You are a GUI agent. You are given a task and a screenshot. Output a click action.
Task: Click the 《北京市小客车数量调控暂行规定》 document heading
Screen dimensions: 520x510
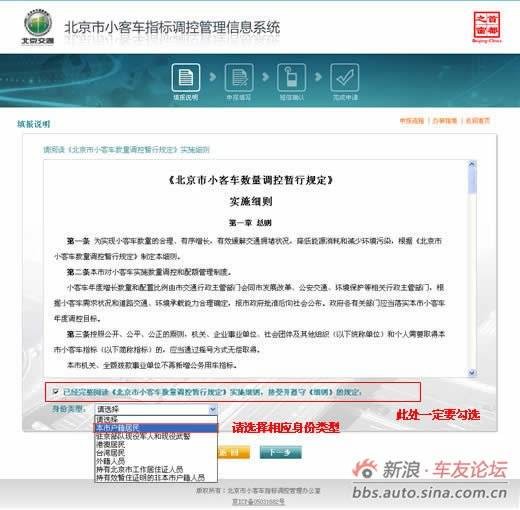(251, 180)
